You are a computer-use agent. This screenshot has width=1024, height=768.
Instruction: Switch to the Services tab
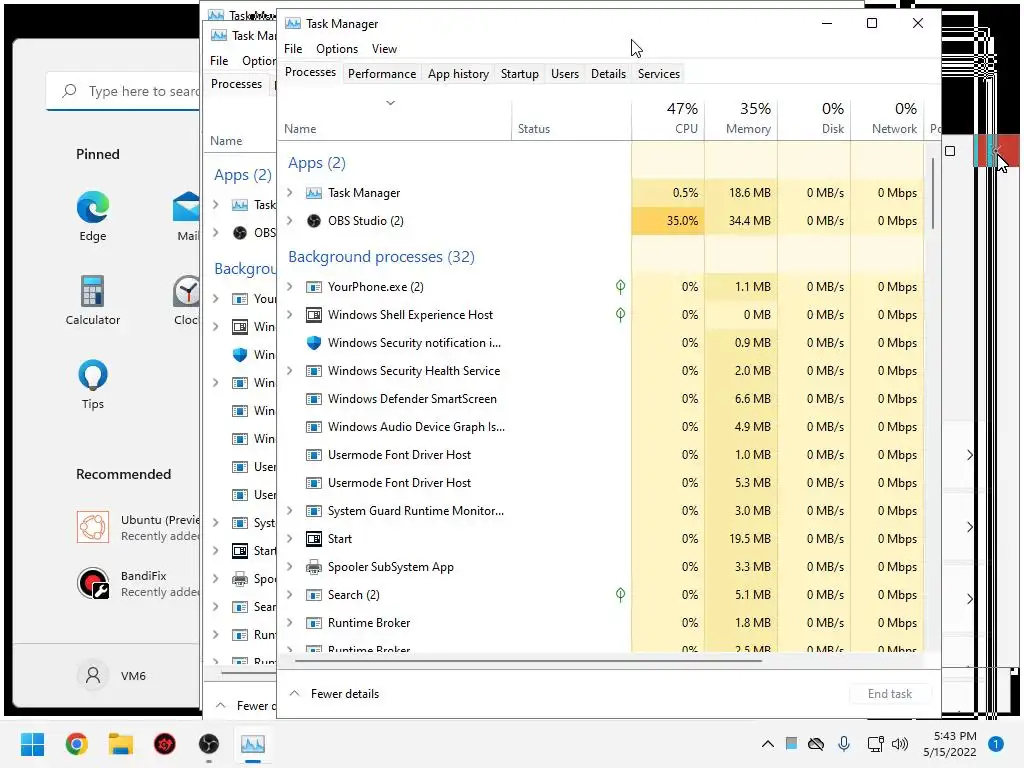click(659, 74)
